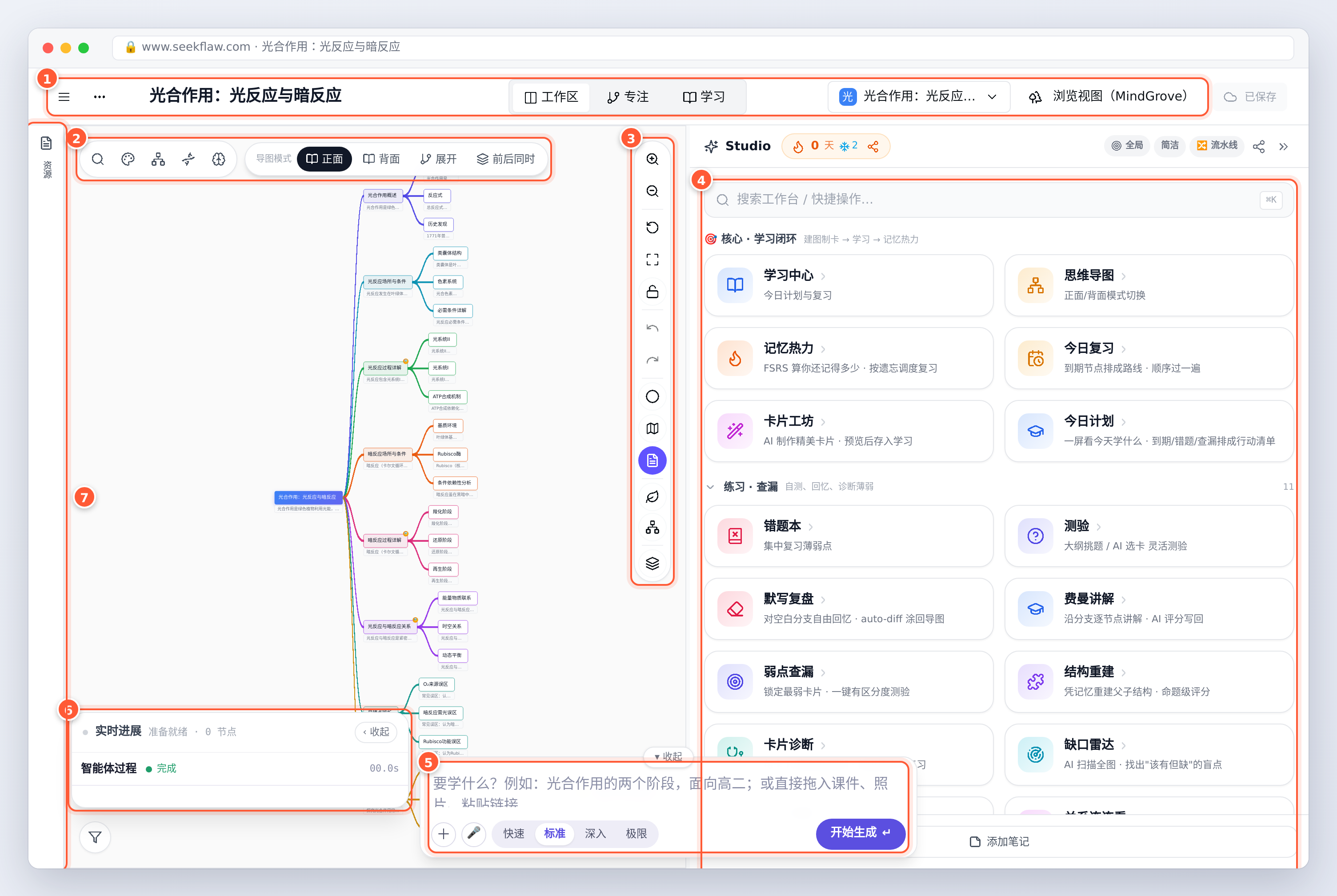Select the 全局 view in Studio
This screenshot has height=896, width=1337.
(1127, 146)
